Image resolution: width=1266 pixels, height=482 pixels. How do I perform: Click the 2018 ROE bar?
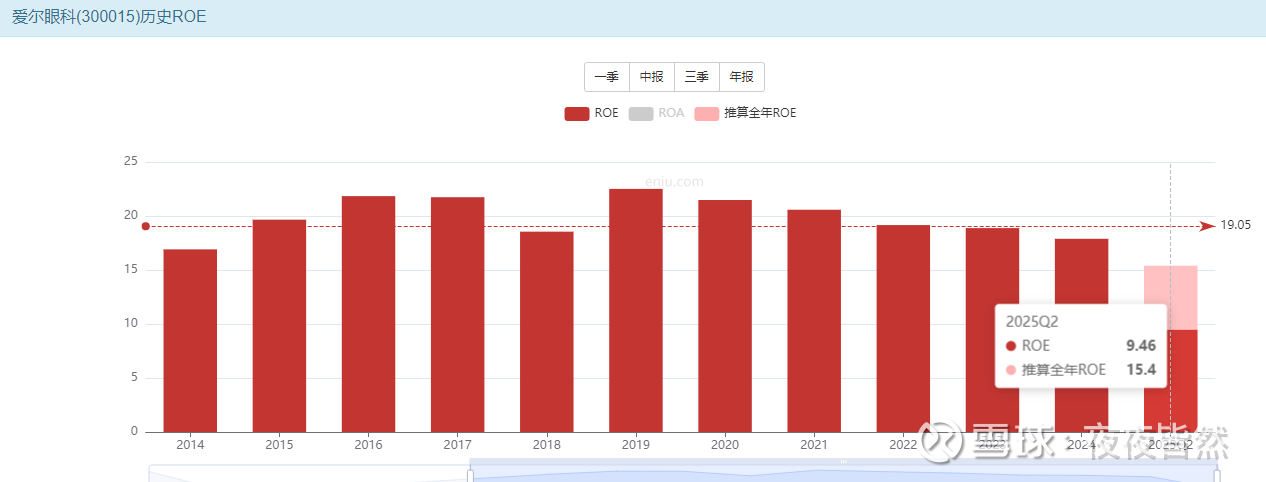click(x=546, y=332)
